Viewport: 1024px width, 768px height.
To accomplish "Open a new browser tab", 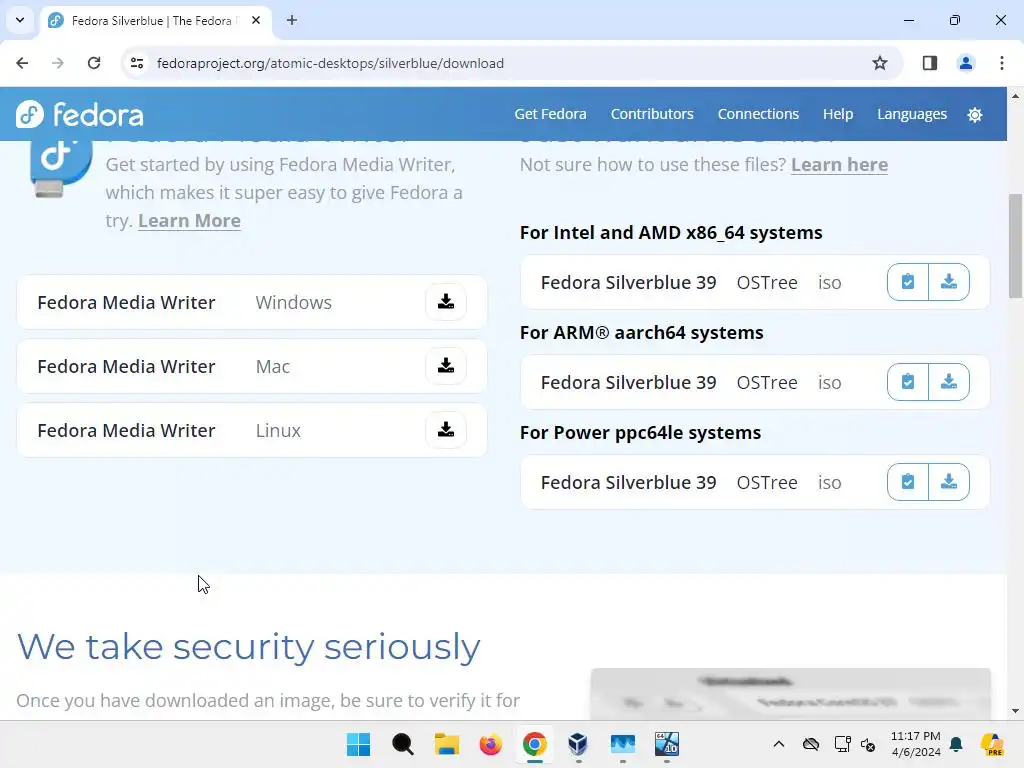I will click(292, 20).
